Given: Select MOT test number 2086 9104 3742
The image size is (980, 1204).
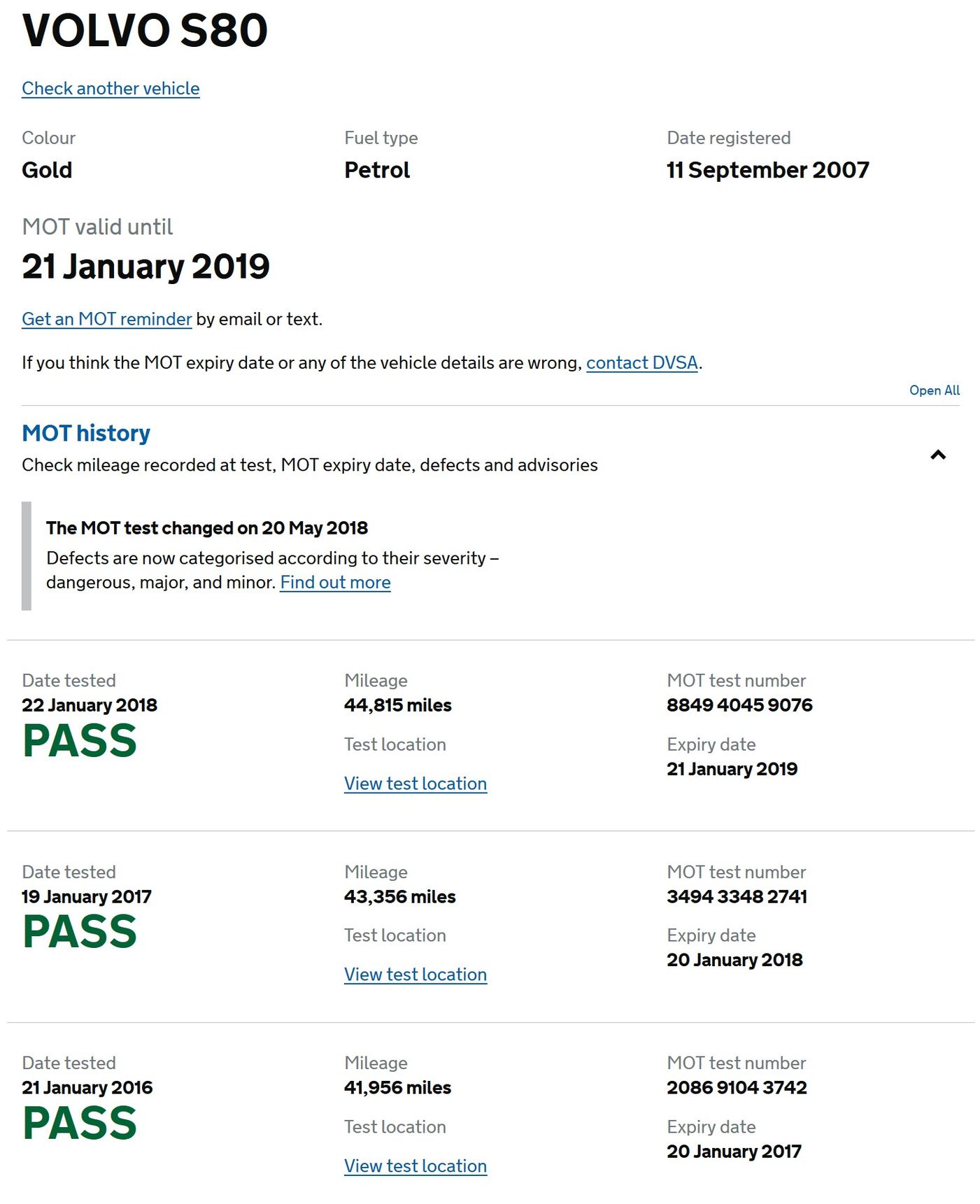Looking at the screenshot, I should [737, 1088].
